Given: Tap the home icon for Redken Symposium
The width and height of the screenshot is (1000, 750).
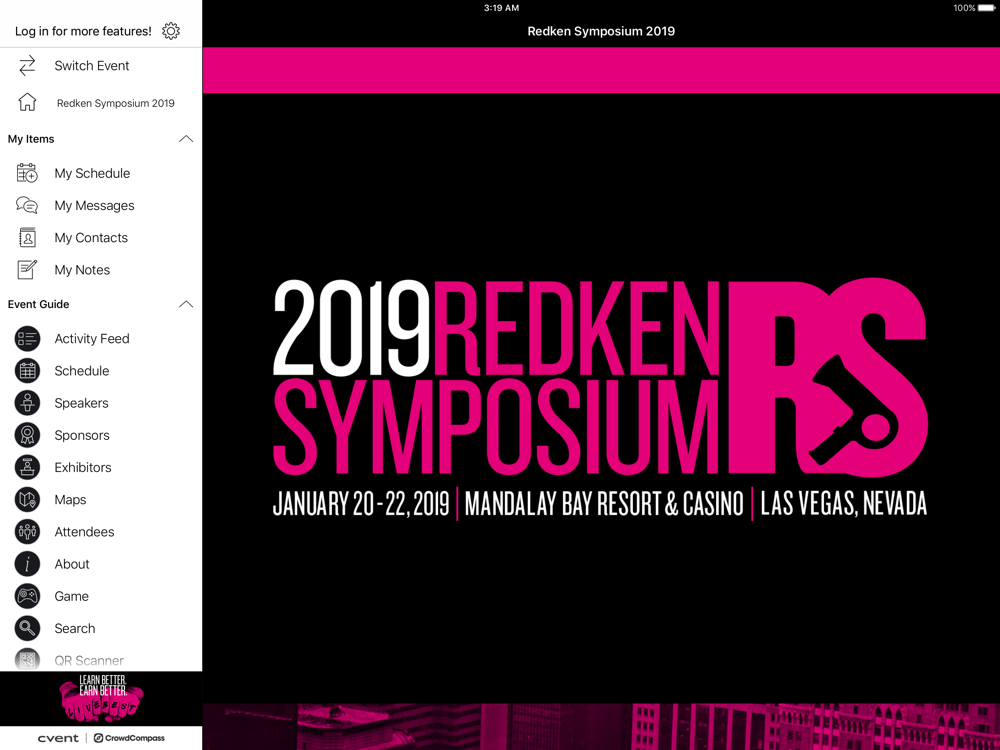Looking at the screenshot, I should [x=27, y=103].
